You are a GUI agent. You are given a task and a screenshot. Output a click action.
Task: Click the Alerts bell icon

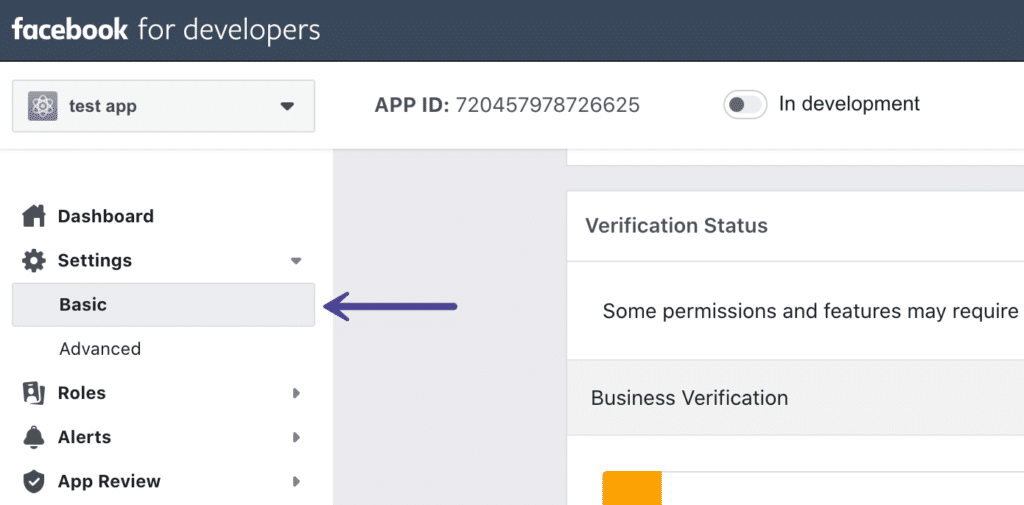[x=34, y=437]
